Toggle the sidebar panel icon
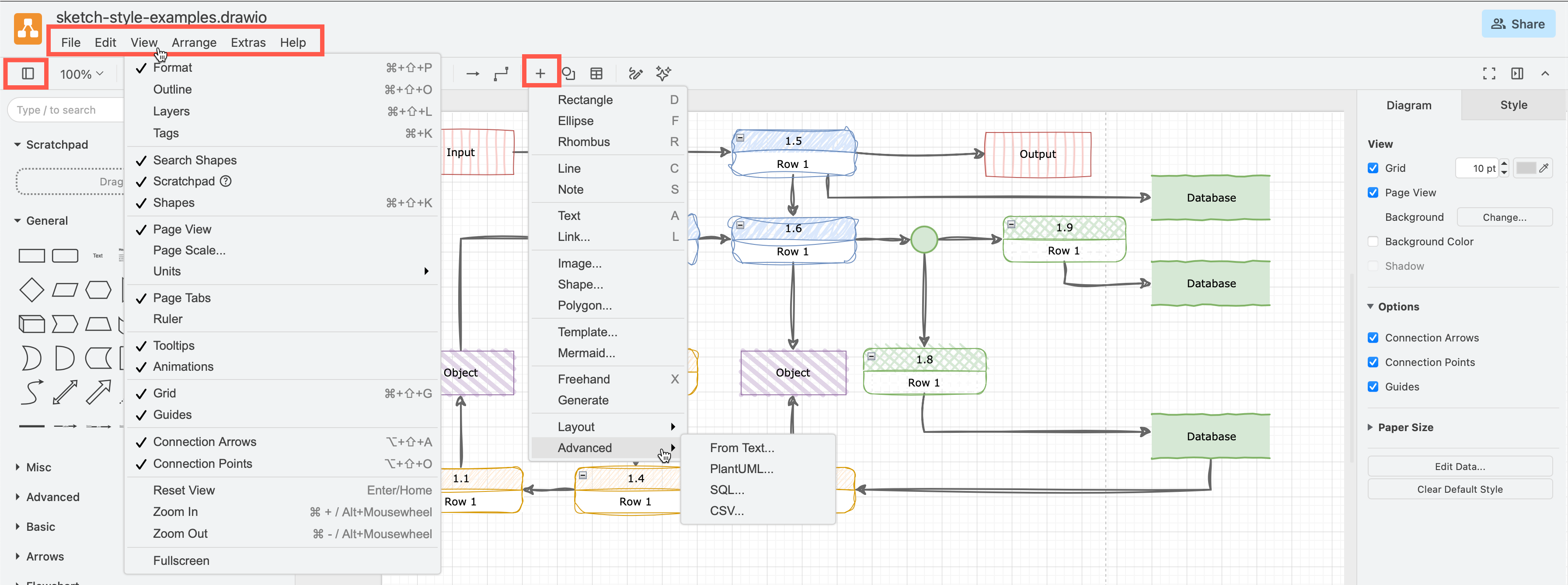Viewport: 1568px width, 585px height. tap(28, 73)
